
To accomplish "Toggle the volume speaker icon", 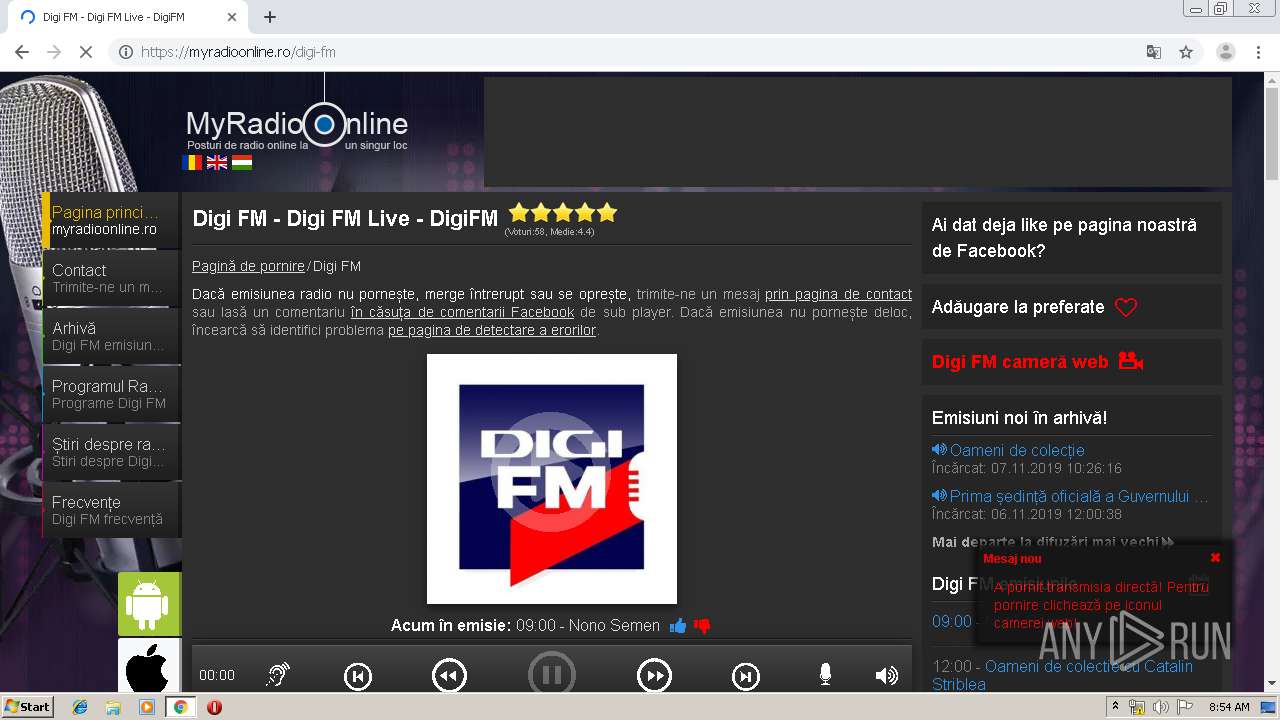I will coord(886,676).
